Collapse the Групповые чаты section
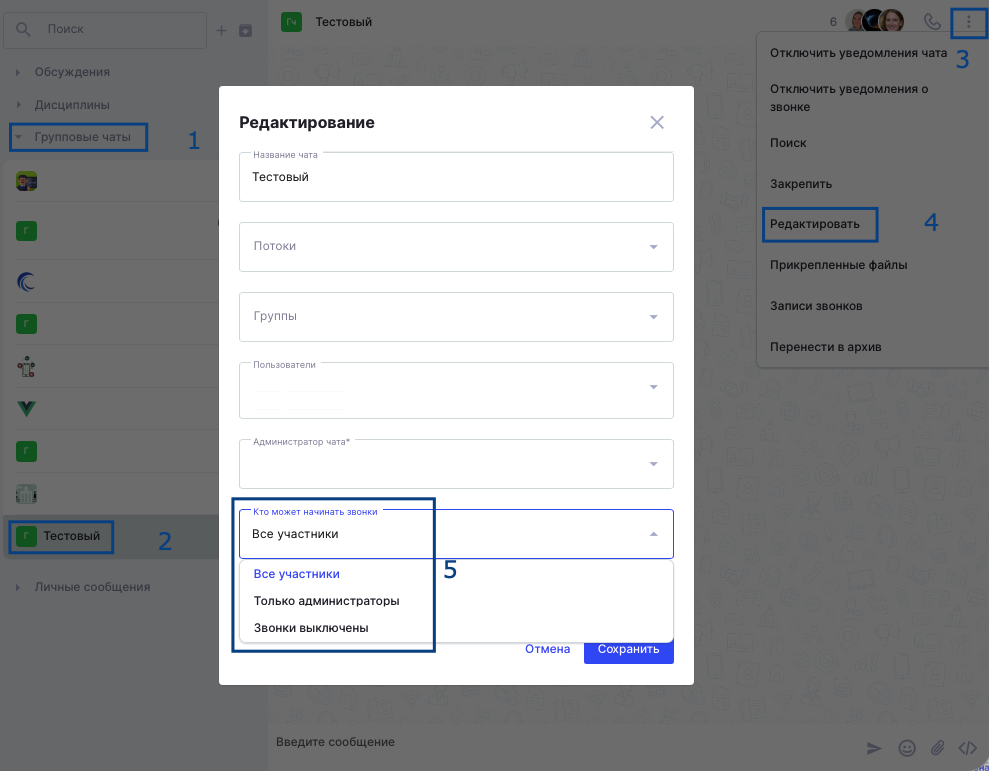The image size is (989, 771). [78, 137]
